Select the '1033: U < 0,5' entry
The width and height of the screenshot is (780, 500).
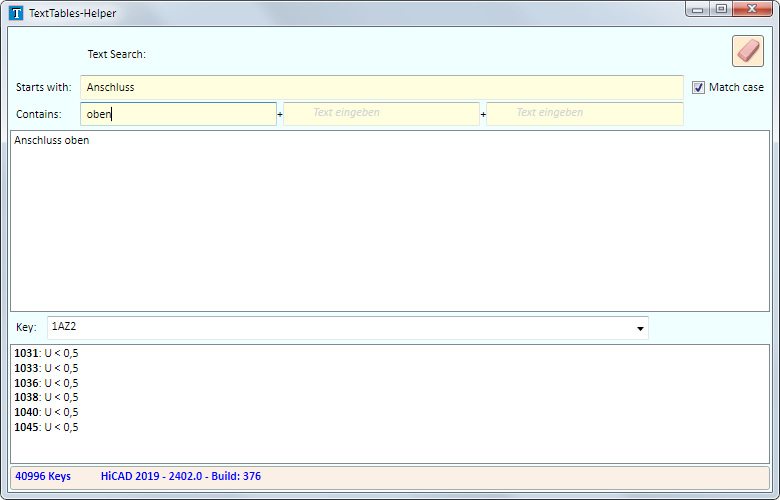pyautogui.click(x=46, y=368)
